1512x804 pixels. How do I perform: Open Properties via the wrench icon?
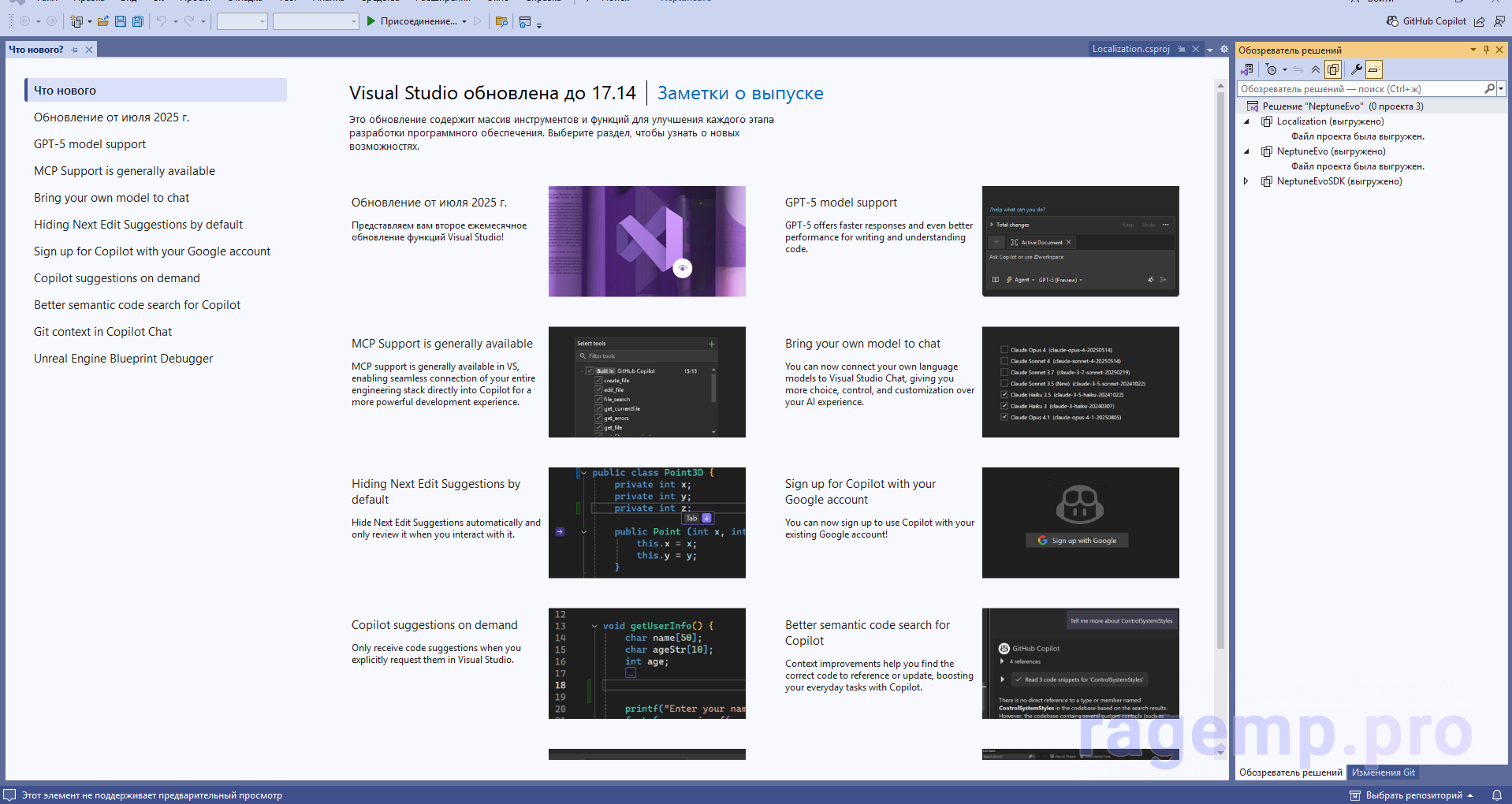point(1357,69)
